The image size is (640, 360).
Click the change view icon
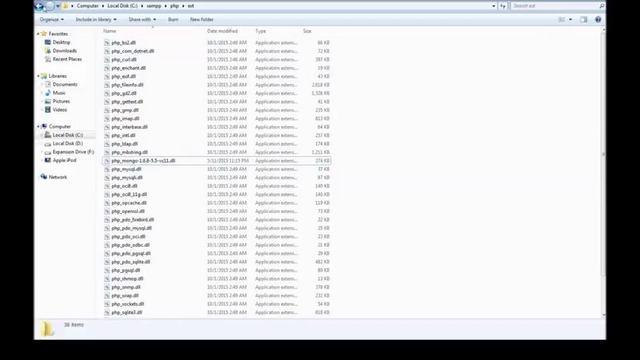pos(562,20)
